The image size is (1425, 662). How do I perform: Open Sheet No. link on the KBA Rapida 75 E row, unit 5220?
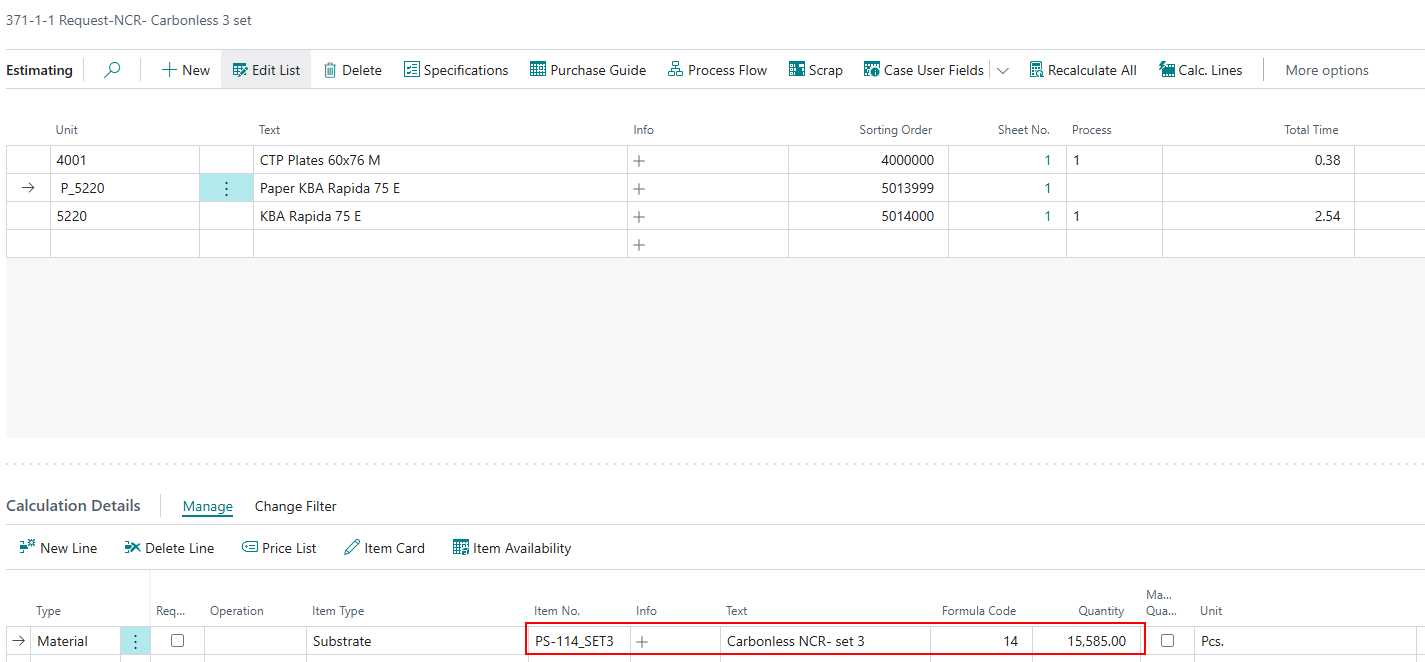click(x=1047, y=216)
